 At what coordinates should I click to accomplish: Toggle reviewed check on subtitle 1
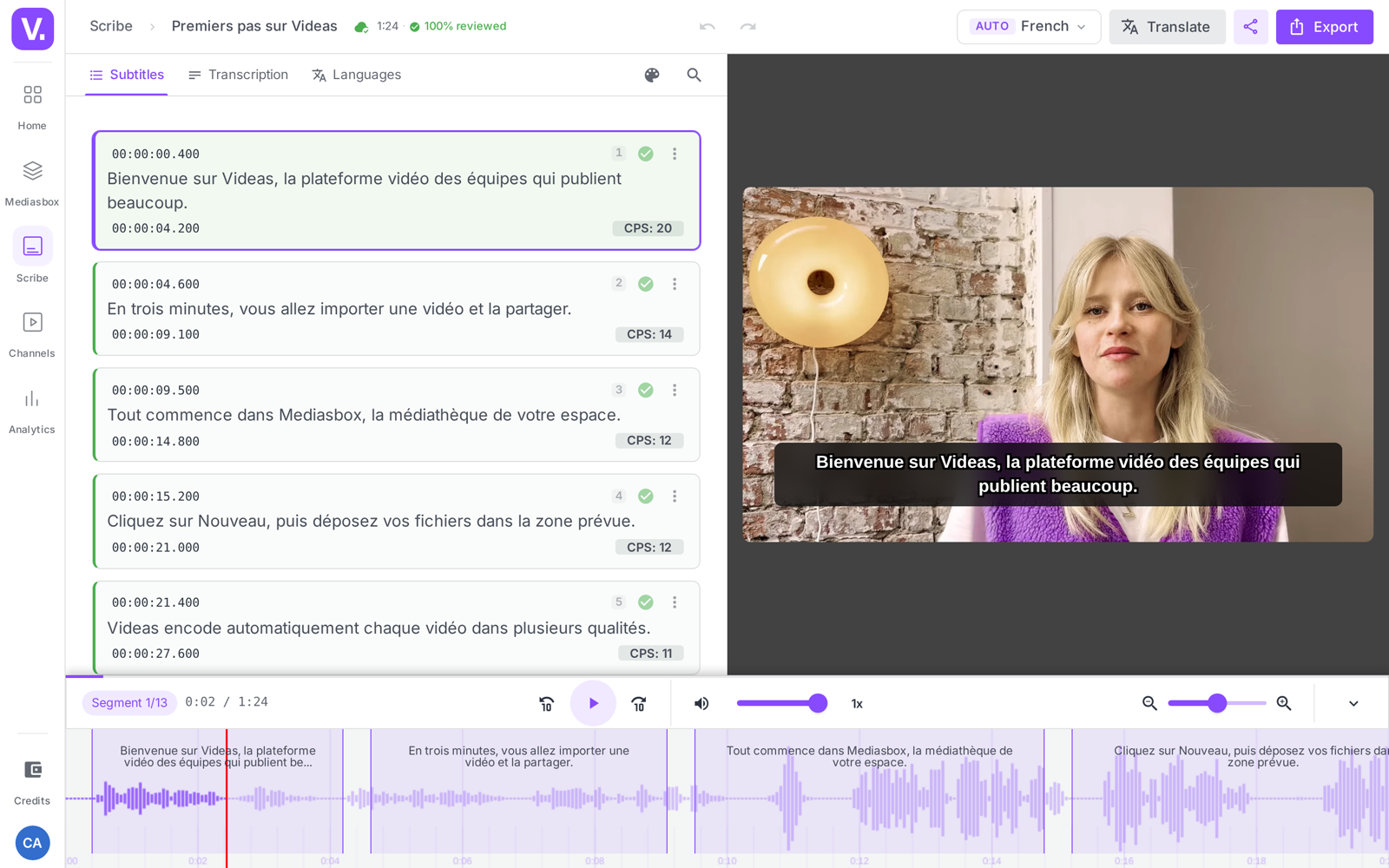pyautogui.click(x=646, y=154)
